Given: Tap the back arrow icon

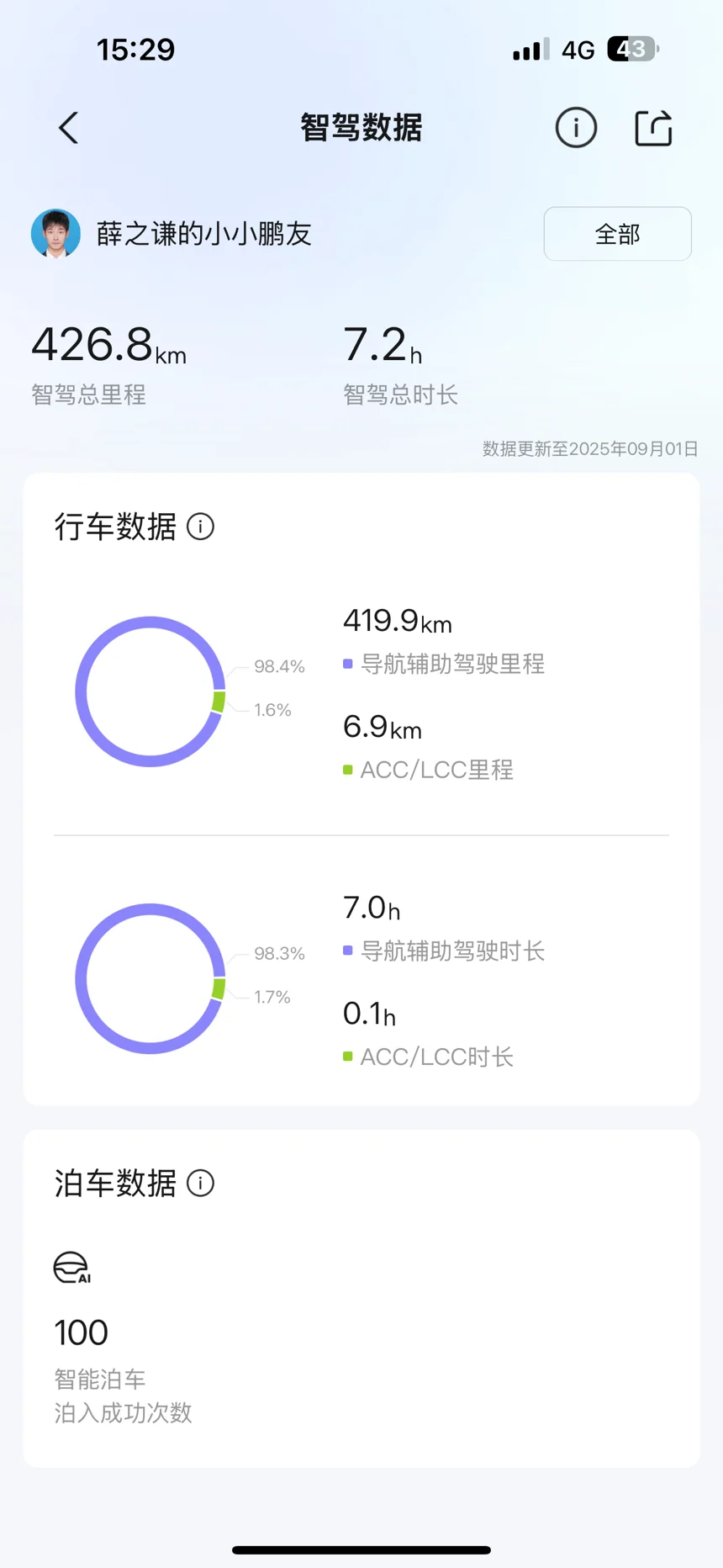Looking at the screenshot, I should click(x=69, y=129).
